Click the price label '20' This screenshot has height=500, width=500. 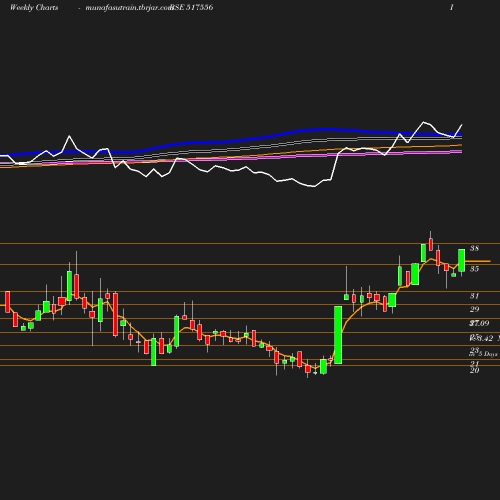(x=474, y=370)
